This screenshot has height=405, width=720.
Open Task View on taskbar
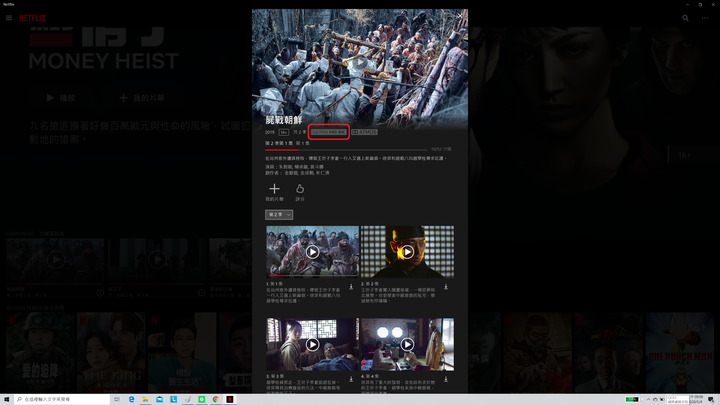(x=117, y=399)
